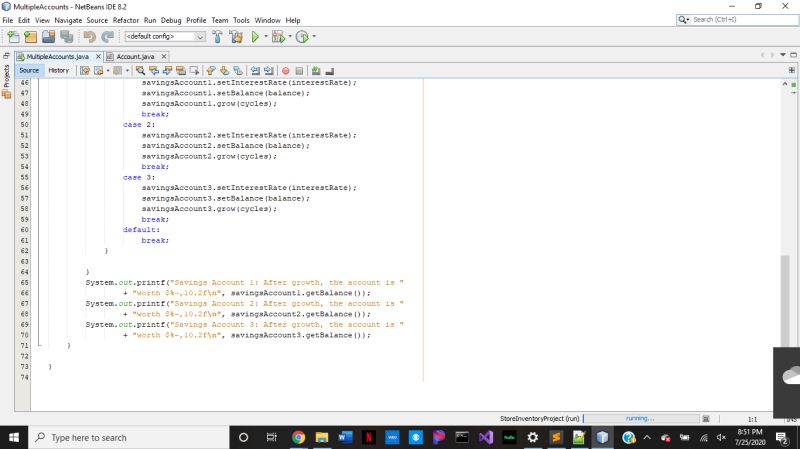Go to next bookmark in the editor toolbar
The width and height of the screenshot is (800, 449).
coord(224,71)
